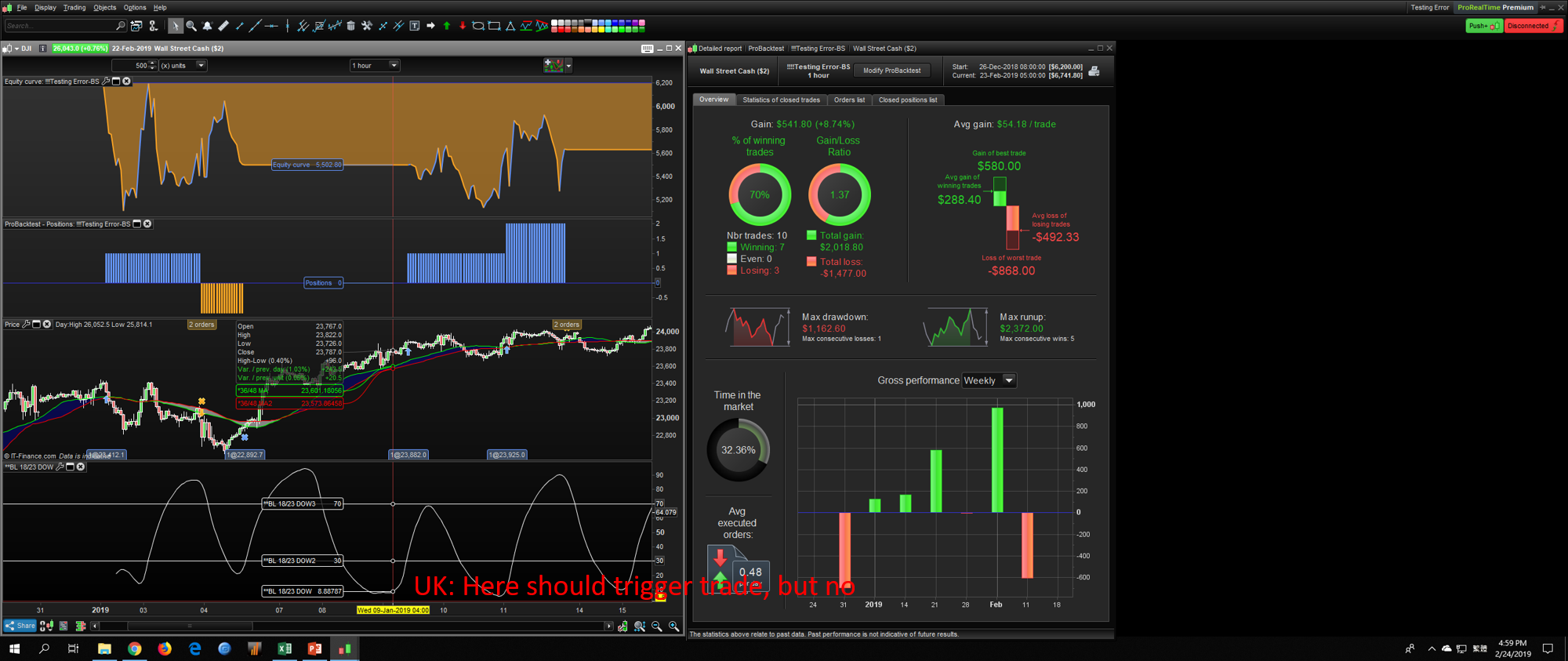
Task: Click the trash can delete objects icon
Action: pos(350,26)
